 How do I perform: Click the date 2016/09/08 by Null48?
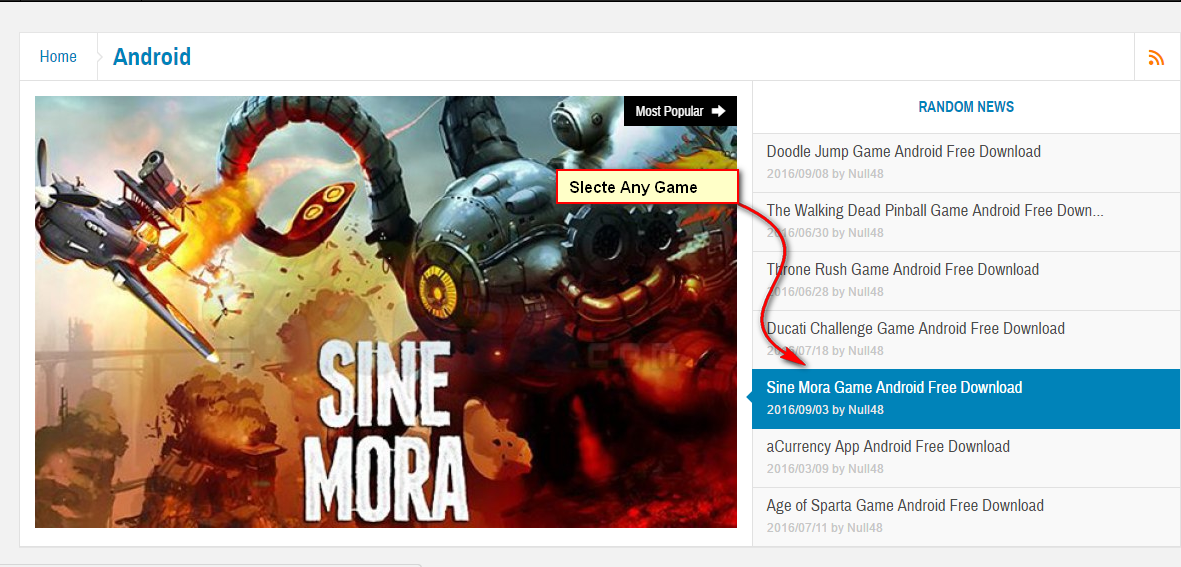825,174
